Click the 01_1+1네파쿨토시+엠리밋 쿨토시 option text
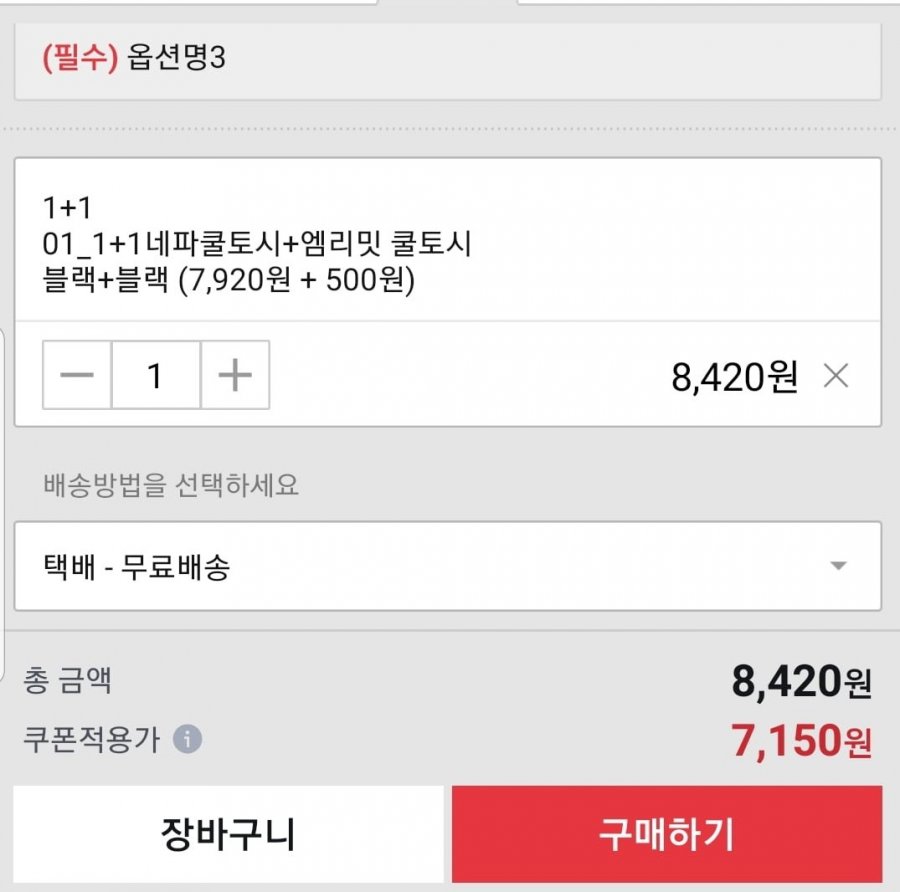The width and height of the screenshot is (900, 892). [257, 243]
